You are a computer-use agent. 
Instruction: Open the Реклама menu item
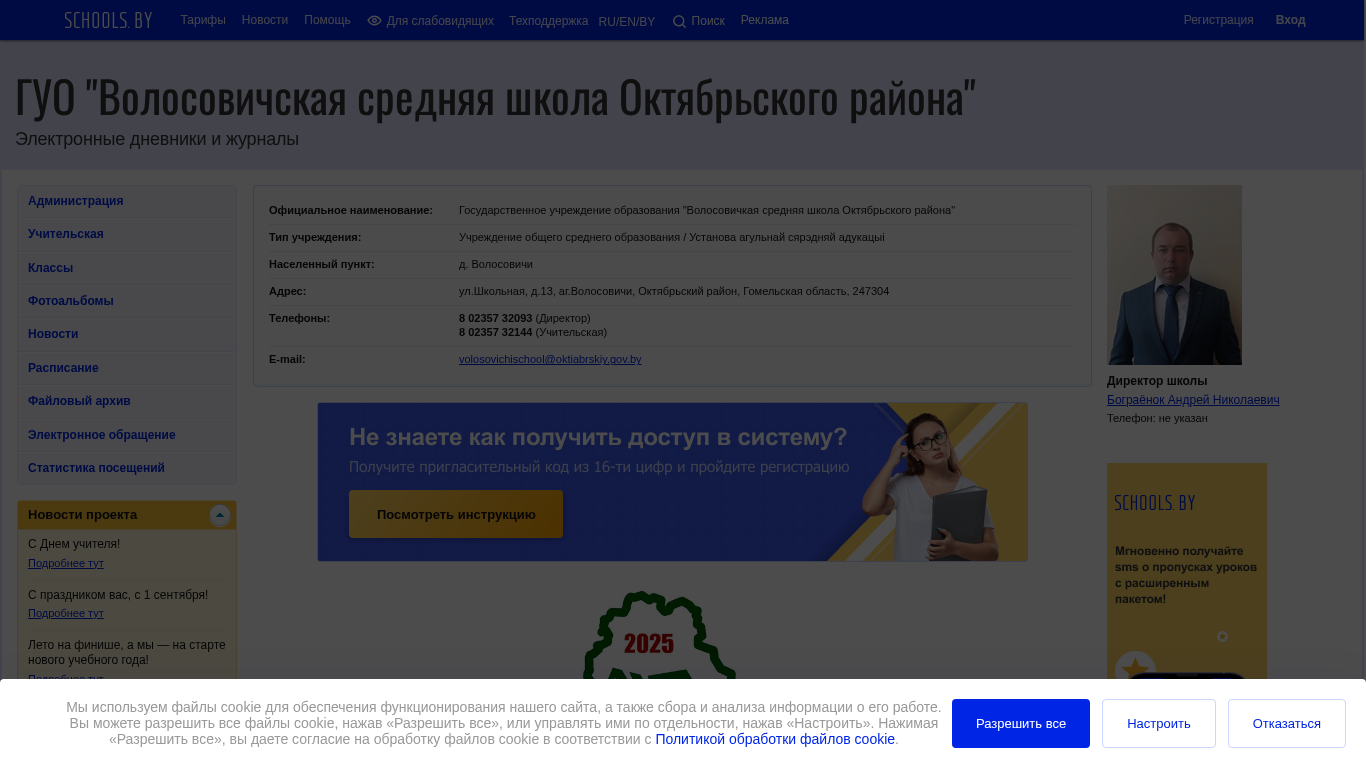(x=765, y=20)
